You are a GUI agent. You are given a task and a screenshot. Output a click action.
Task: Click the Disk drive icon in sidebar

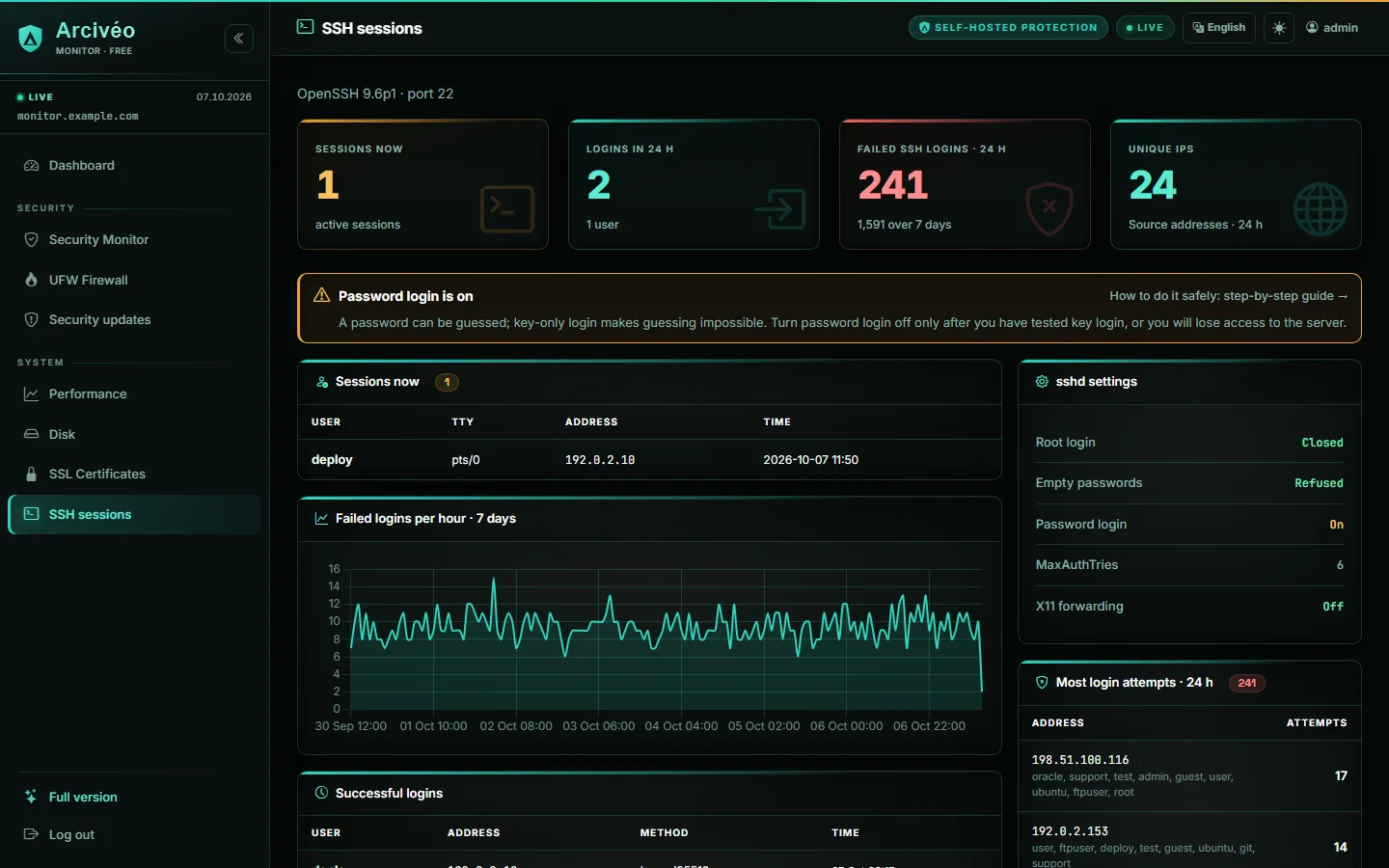click(x=31, y=435)
